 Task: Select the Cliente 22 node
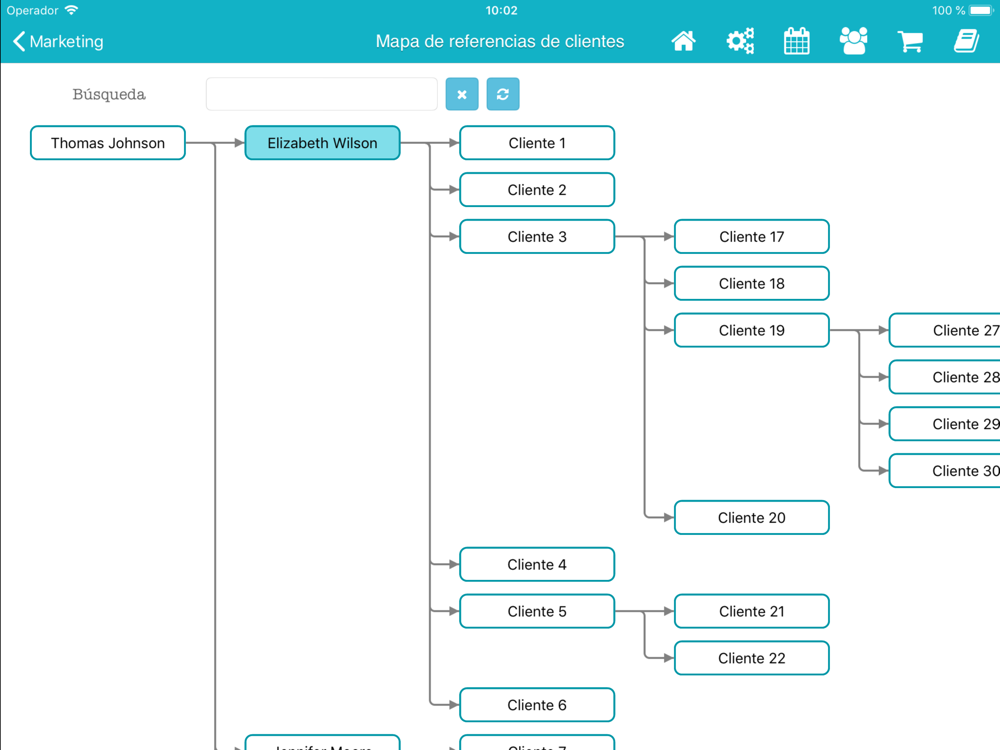751,658
